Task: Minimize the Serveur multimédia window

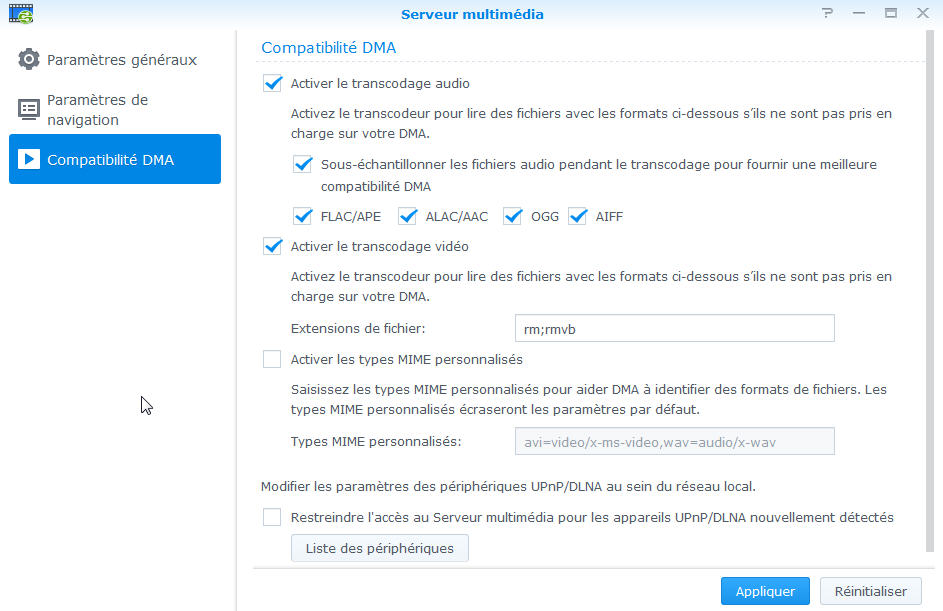Action: click(859, 13)
